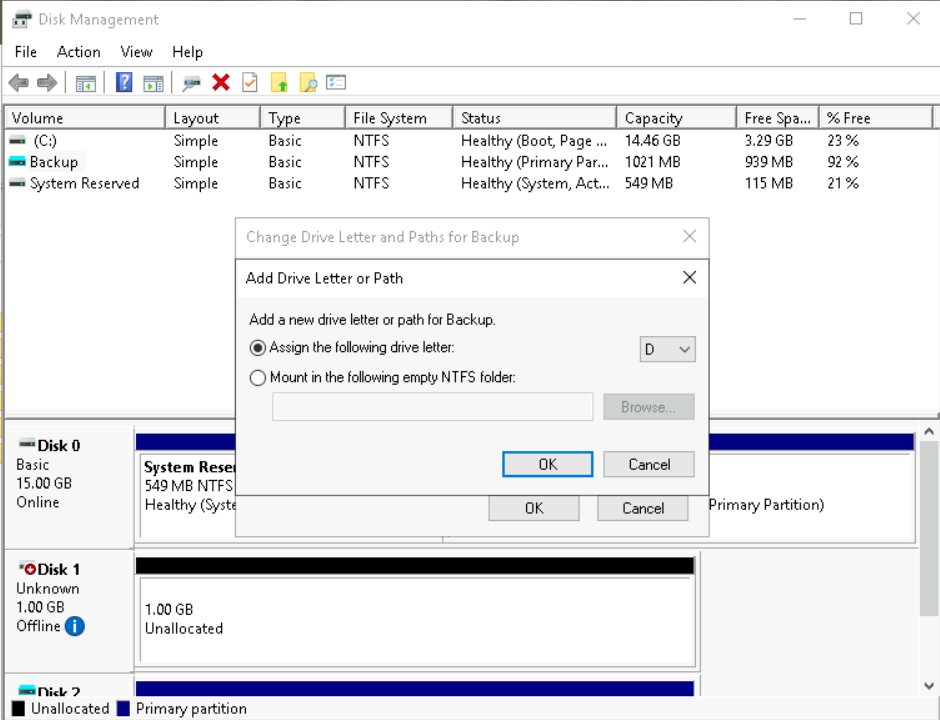Image resolution: width=940 pixels, height=720 pixels.
Task: Click the document with checkmark toolbar icon
Action: pyautogui.click(x=250, y=82)
